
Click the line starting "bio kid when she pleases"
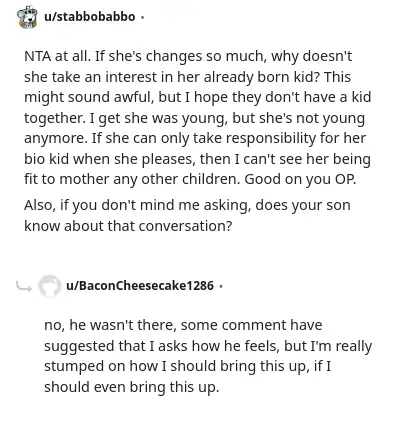[197, 159]
